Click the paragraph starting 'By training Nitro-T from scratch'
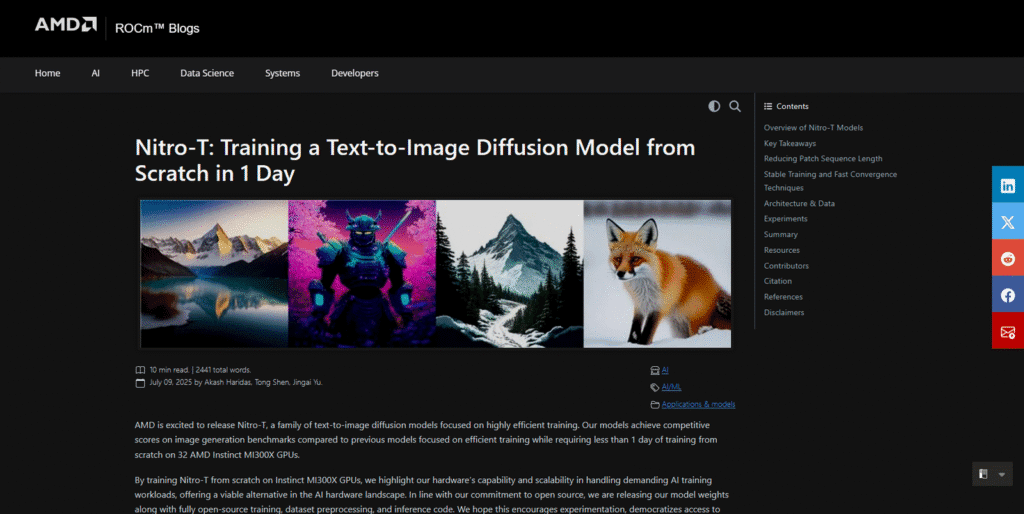Screen dimensions: 1024x514 click(432, 494)
